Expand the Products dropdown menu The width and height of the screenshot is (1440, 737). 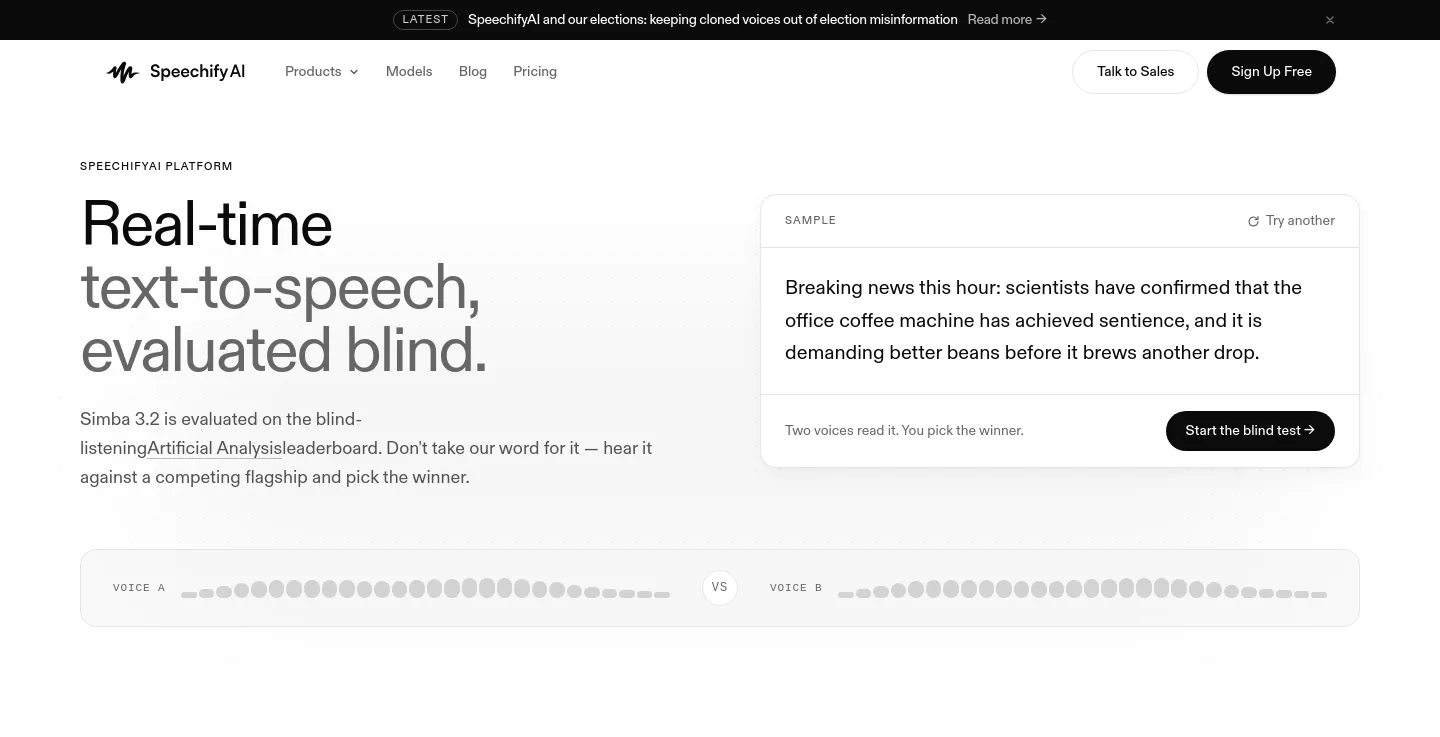coord(322,72)
